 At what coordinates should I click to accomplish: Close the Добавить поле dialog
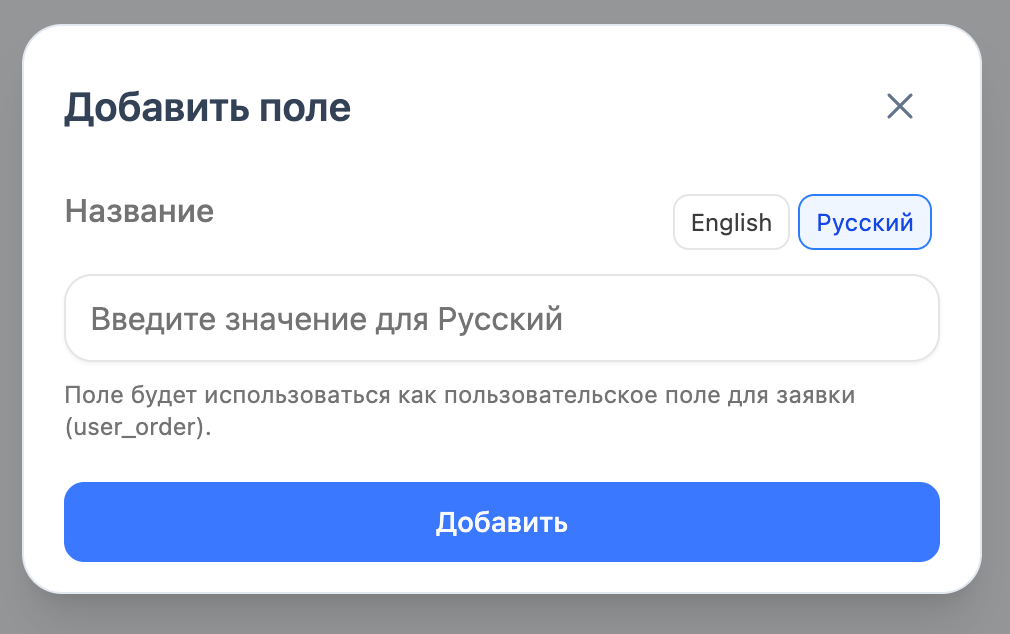[x=900, y=106]
